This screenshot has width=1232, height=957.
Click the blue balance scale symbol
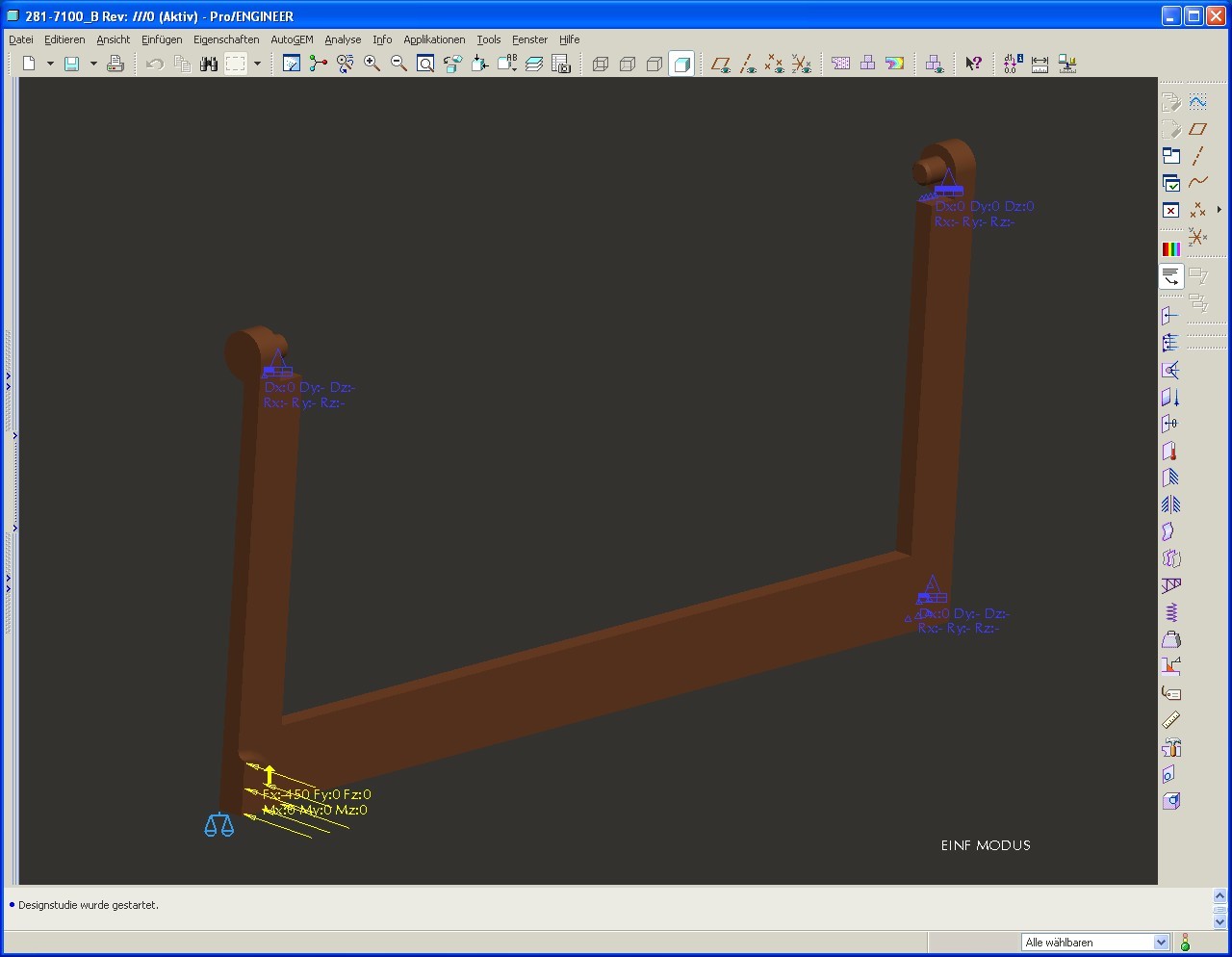point(219,825)
